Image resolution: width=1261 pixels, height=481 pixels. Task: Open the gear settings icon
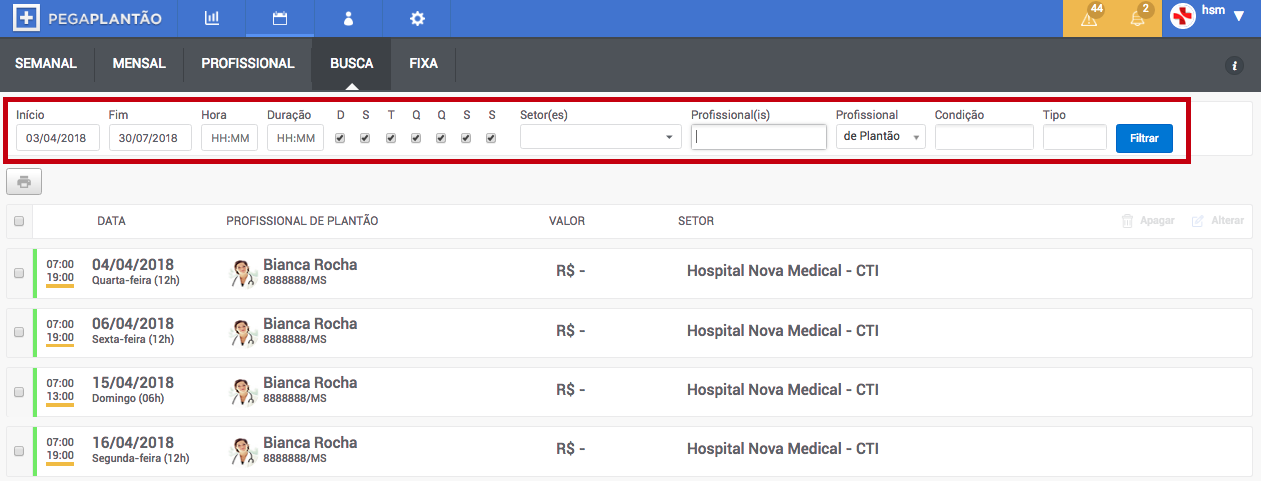tap(417, 18)
